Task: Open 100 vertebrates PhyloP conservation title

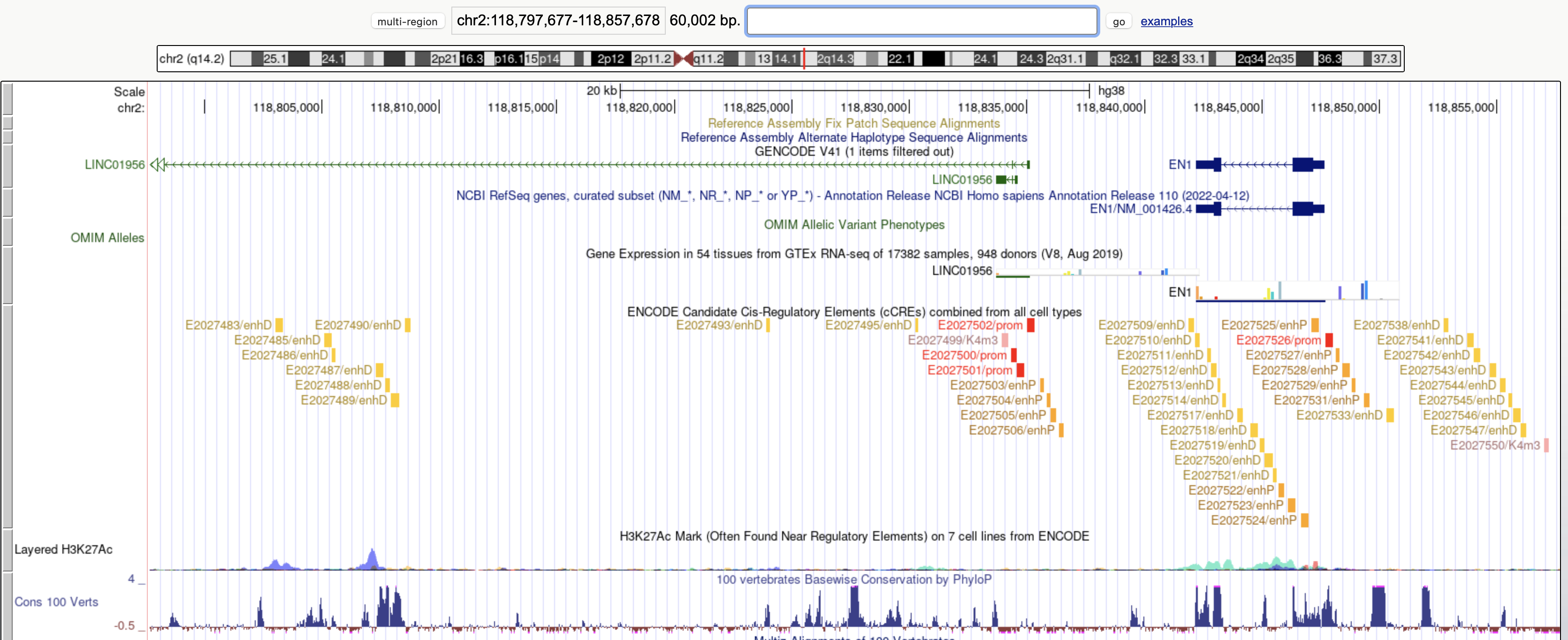Action: 853,579
